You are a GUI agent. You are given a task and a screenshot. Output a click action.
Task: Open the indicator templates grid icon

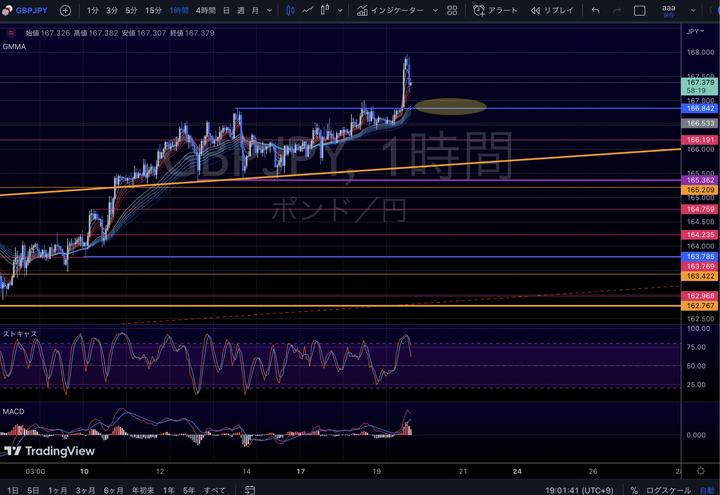pos(453,10)
